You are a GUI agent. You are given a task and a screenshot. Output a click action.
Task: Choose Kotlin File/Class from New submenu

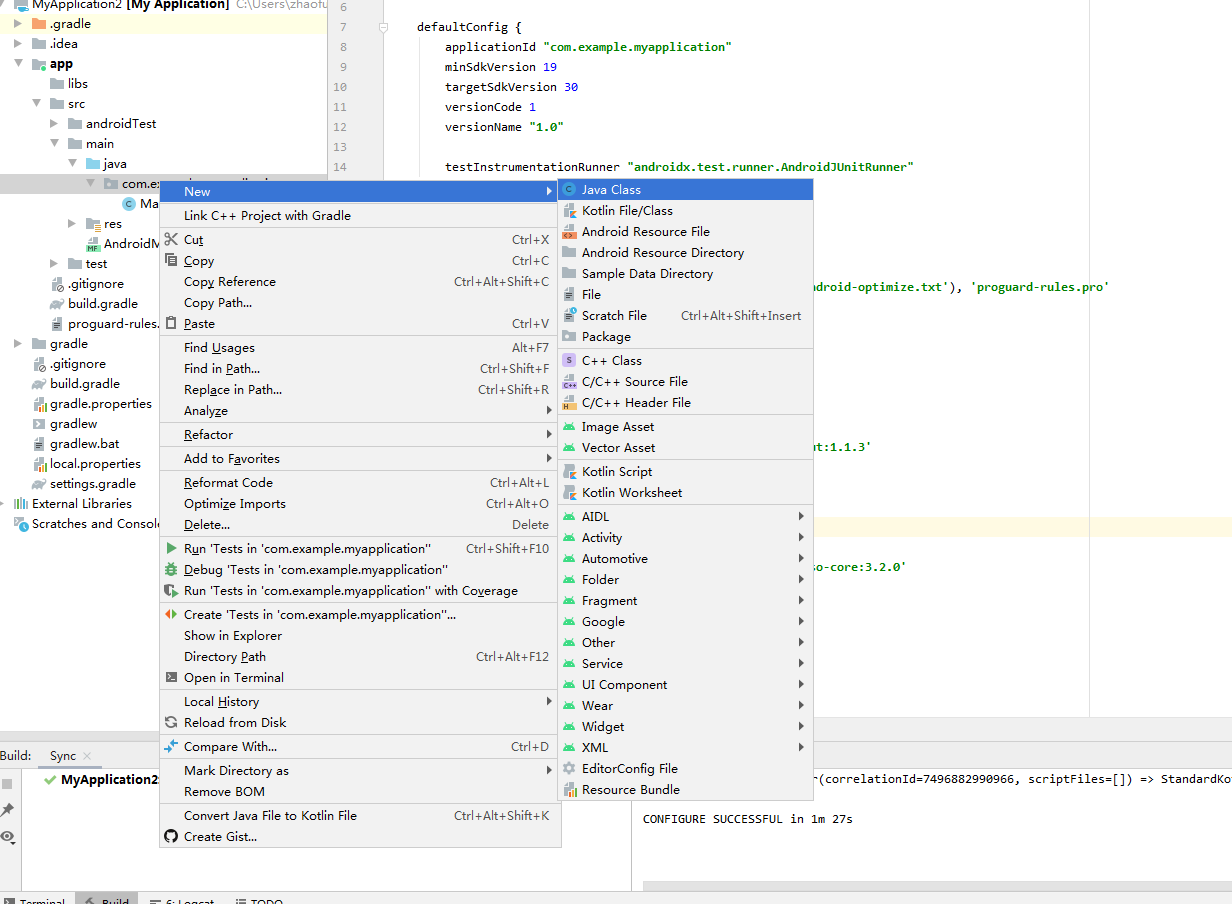685,210
